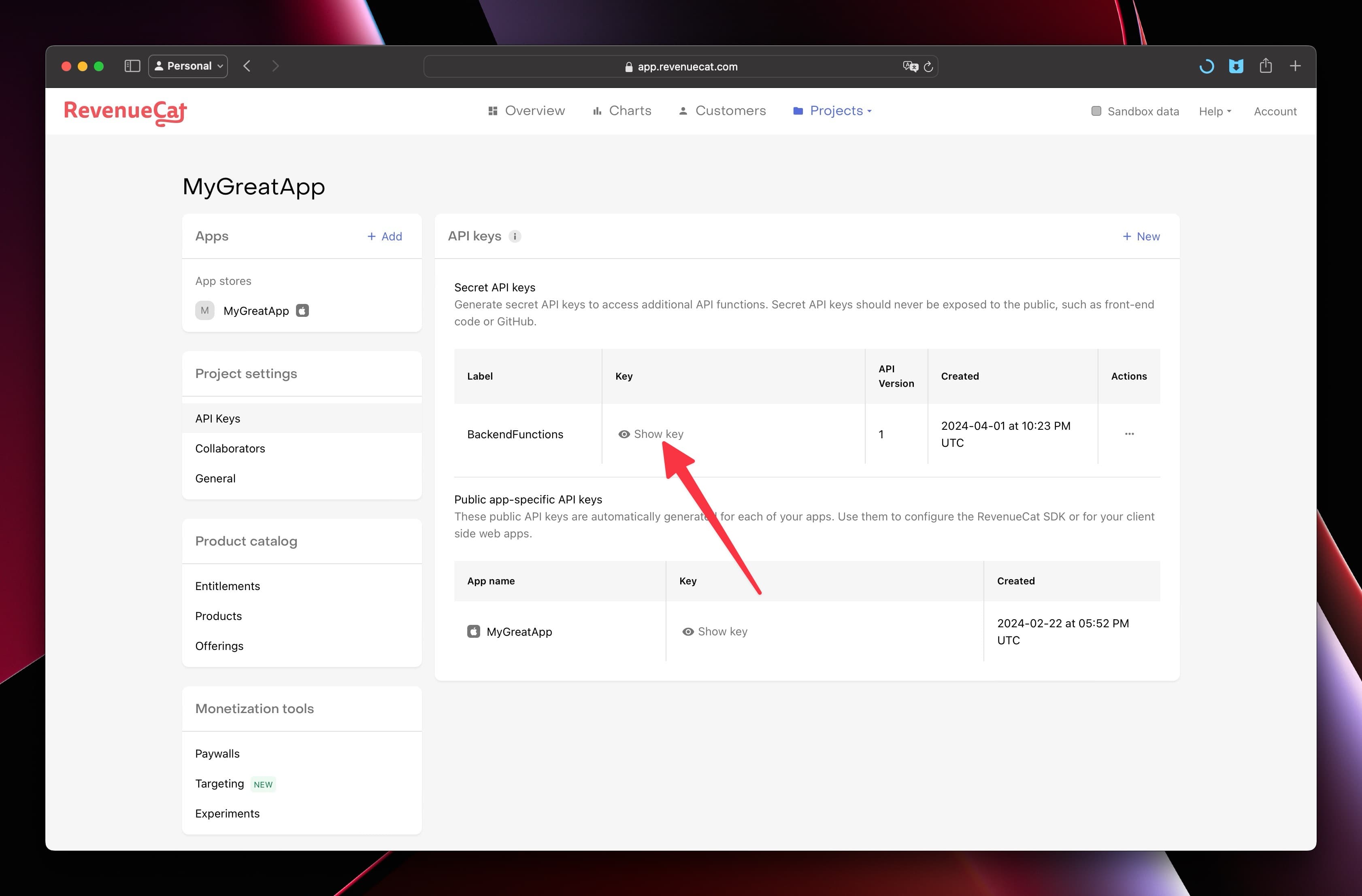This screenshot has width=1362, height=896.
Task: Click Apple badge next to MyGreatApp in App stores
Action: pos(302,311)
